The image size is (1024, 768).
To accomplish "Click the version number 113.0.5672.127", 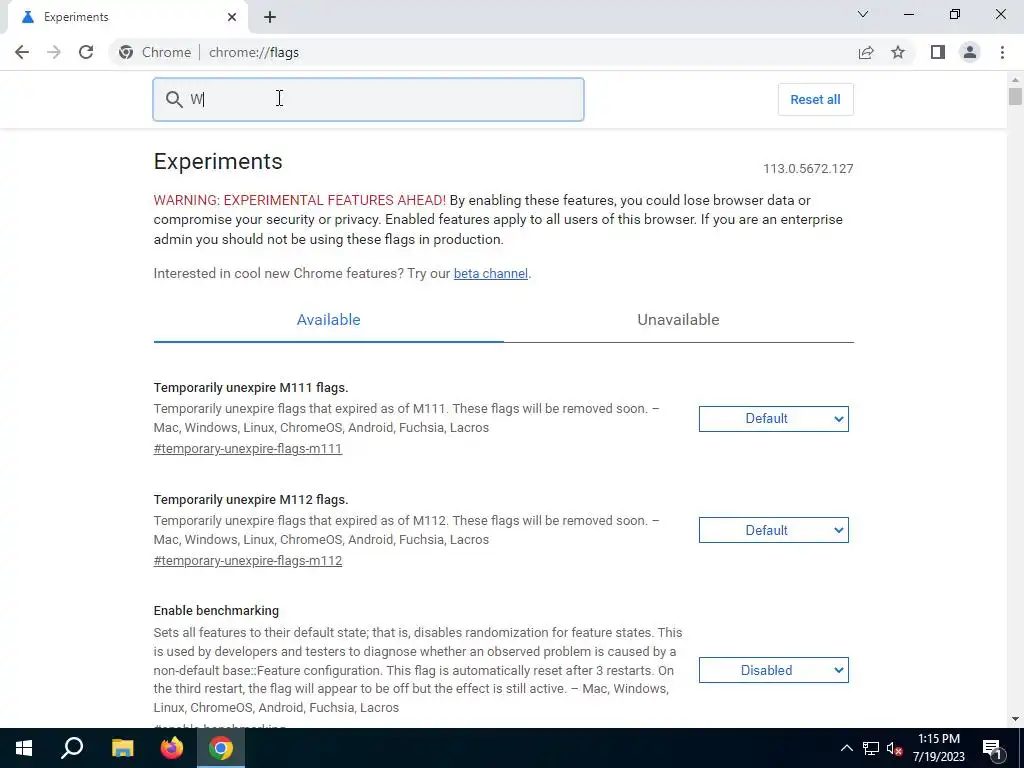I will point(808,168).
